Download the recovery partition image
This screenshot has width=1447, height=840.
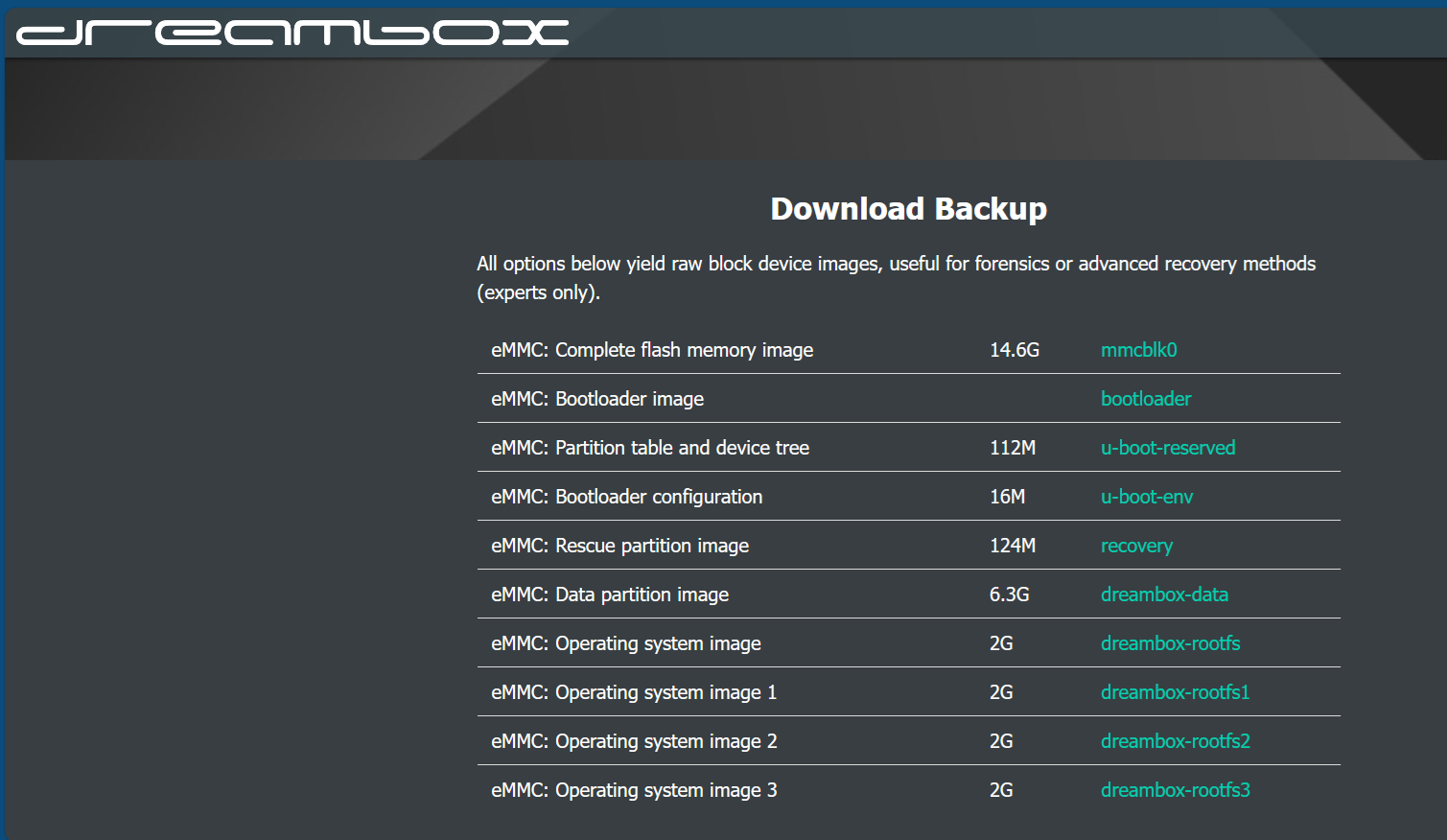[x=1136, y=546]
